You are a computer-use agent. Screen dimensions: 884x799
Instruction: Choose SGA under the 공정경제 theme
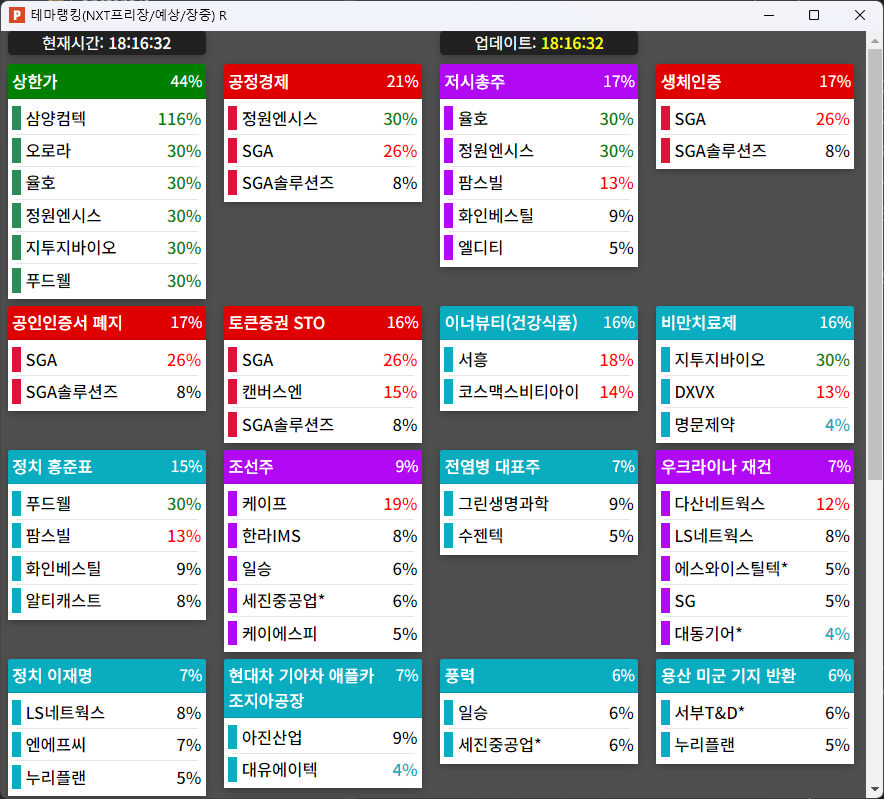[x=323, y=151]
